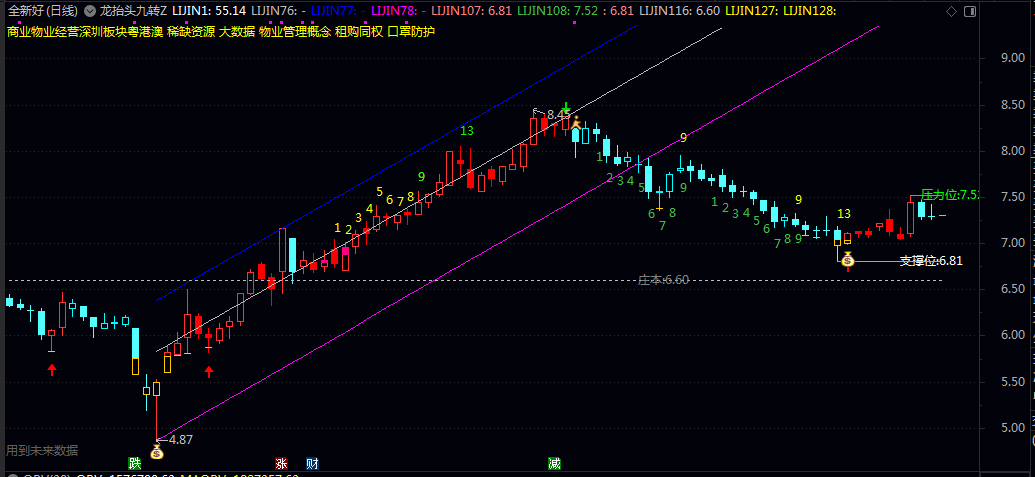Click the money bag icon below 4.87
This screenshot has width=1035, height=477.
156,453
